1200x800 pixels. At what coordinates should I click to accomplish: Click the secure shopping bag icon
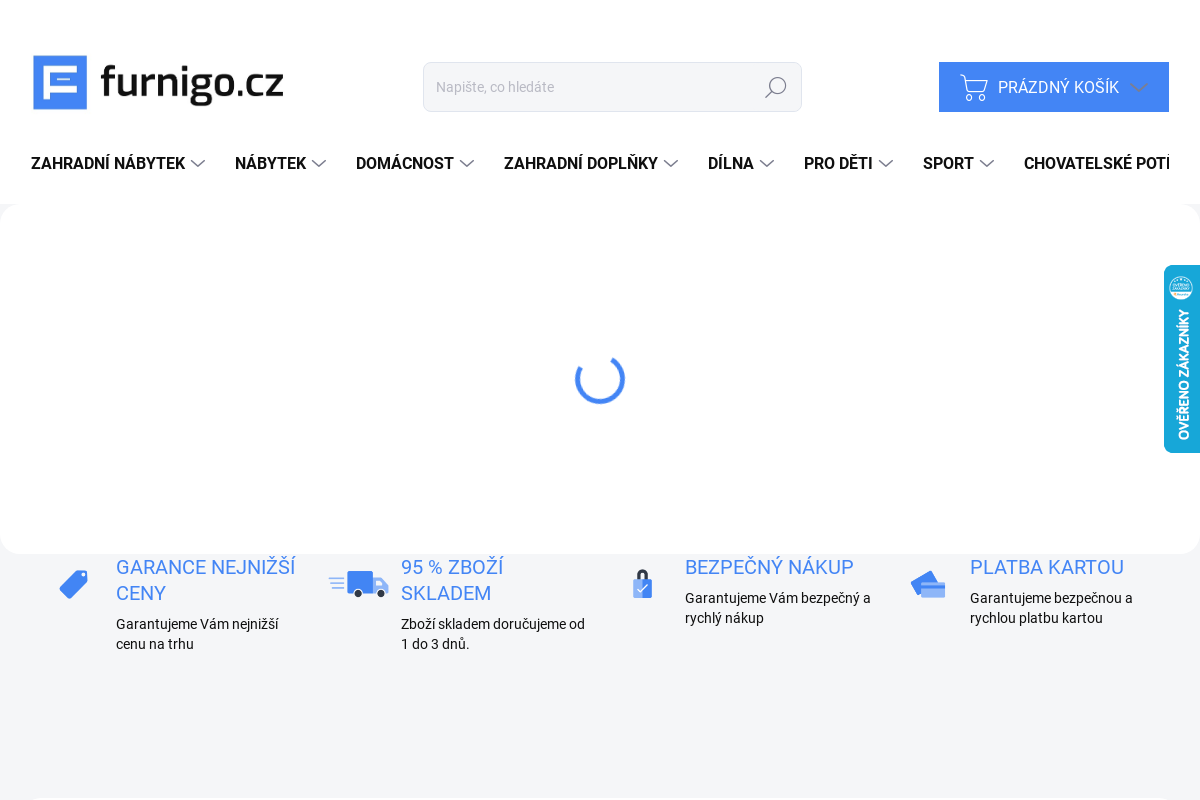pyautogui.click(x=642, y=584)
